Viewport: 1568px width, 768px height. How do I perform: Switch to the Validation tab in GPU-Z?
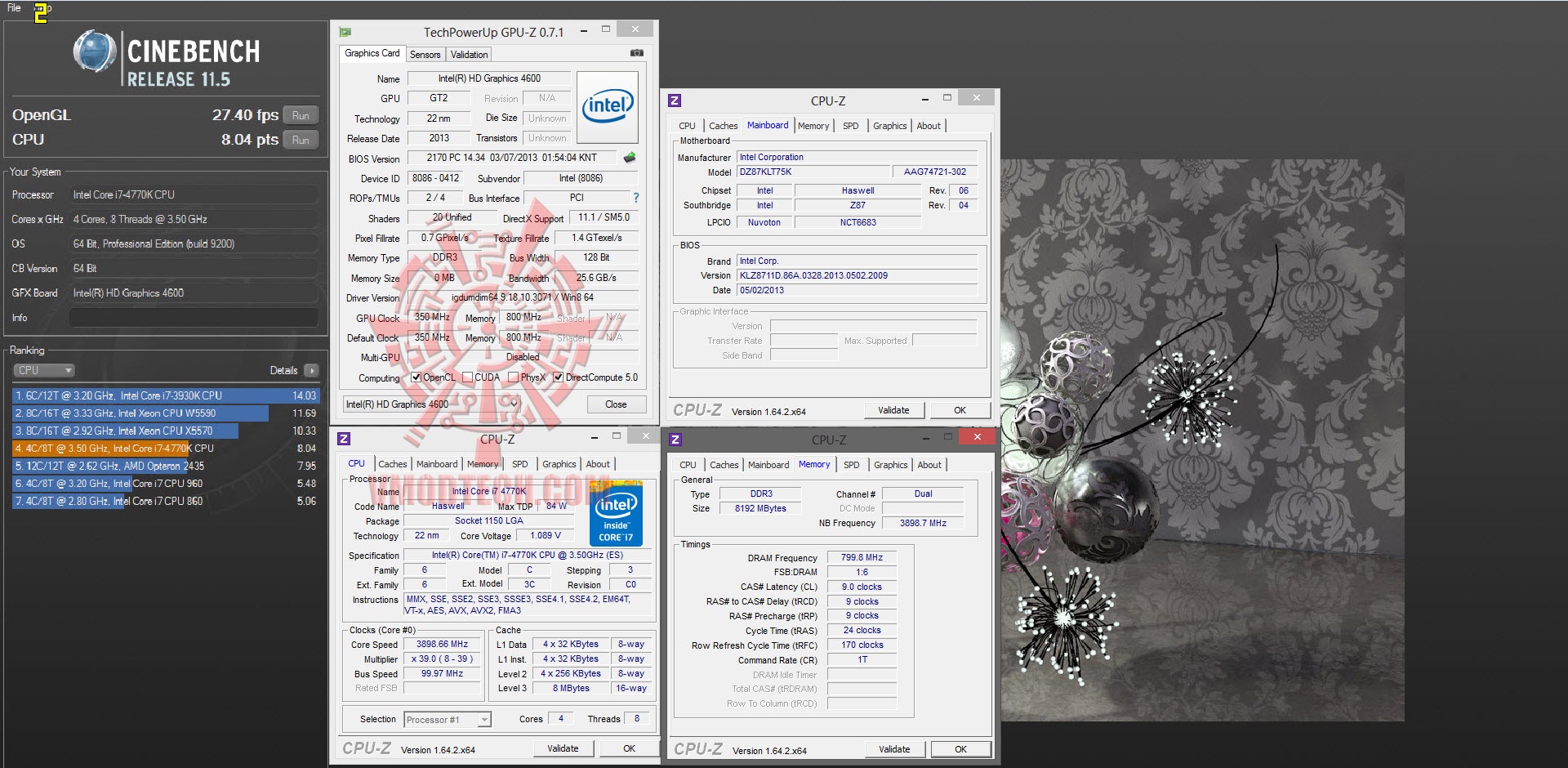pos(469,55)
